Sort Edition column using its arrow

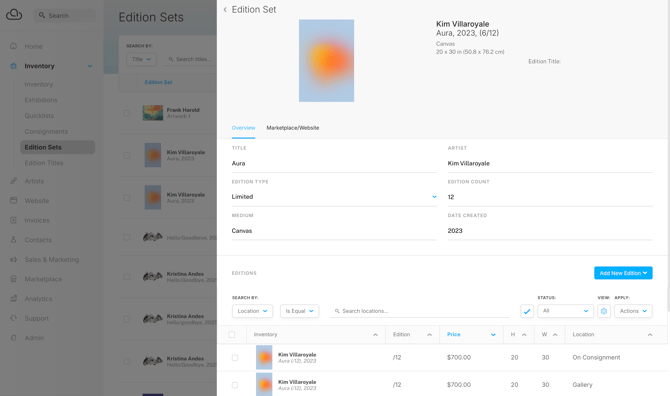[429, 334]
